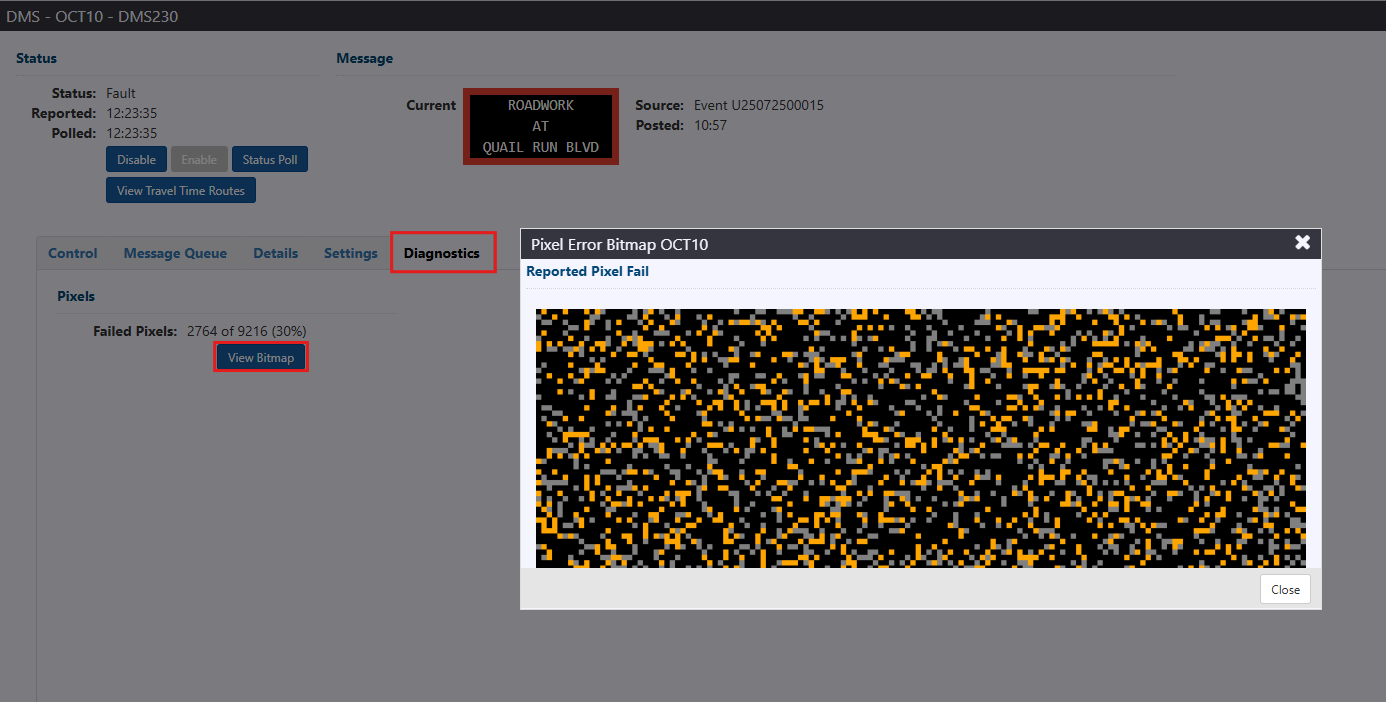The width and height of the screenshot is (1386, 702).
Task: Click the Reported Pixel Fail heading
Action: 587,271
